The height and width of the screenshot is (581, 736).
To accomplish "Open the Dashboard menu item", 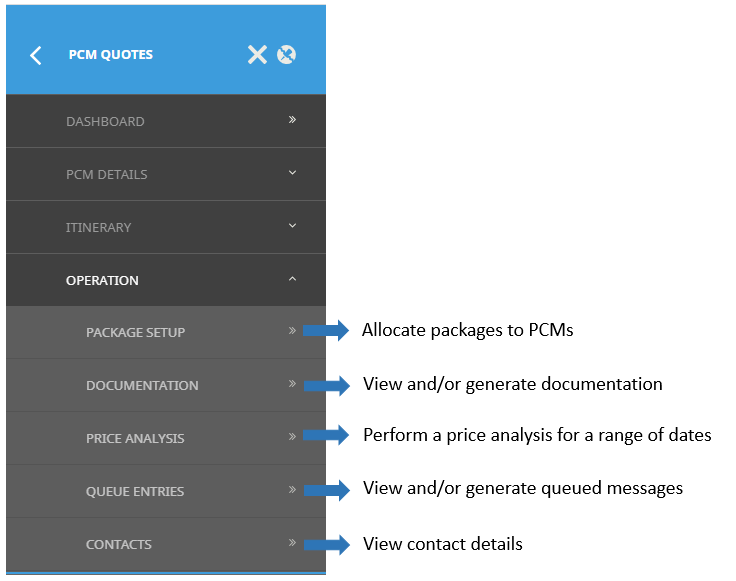I will [105, 122].
